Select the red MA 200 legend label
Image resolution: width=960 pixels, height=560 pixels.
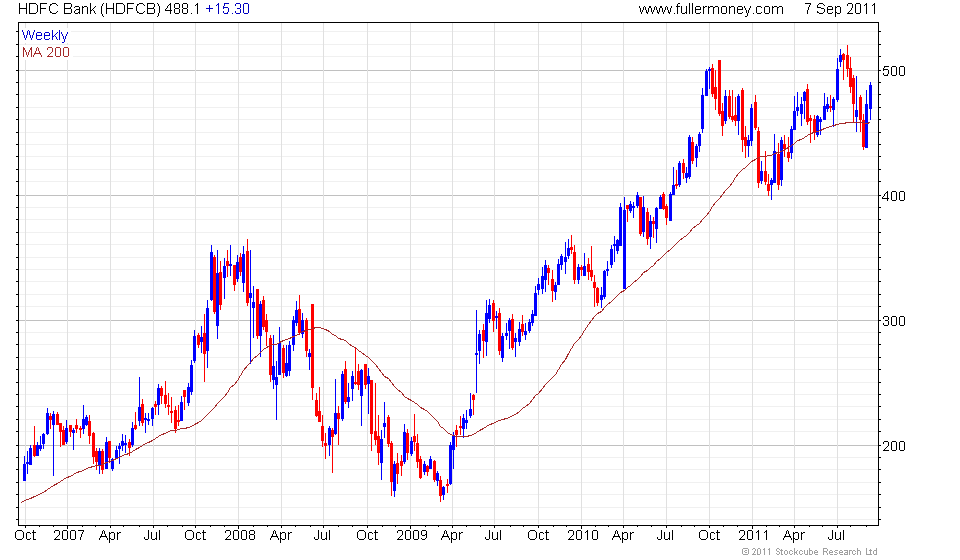tap(46, 53)
